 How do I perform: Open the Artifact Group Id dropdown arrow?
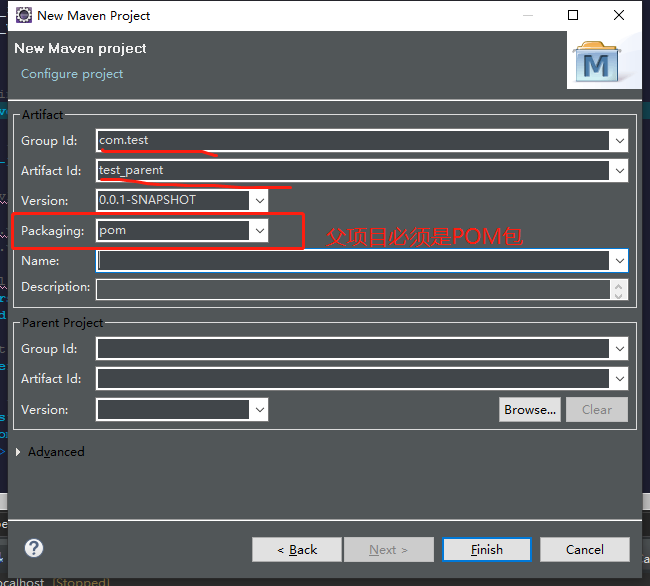[619, 140]
